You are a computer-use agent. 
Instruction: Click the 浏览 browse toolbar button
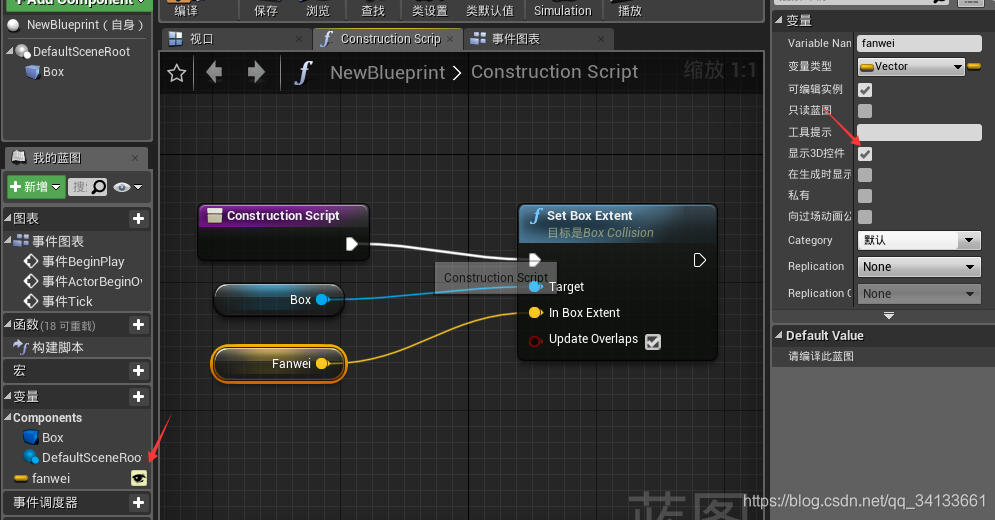pyautogui.click(x=317, y=10)
